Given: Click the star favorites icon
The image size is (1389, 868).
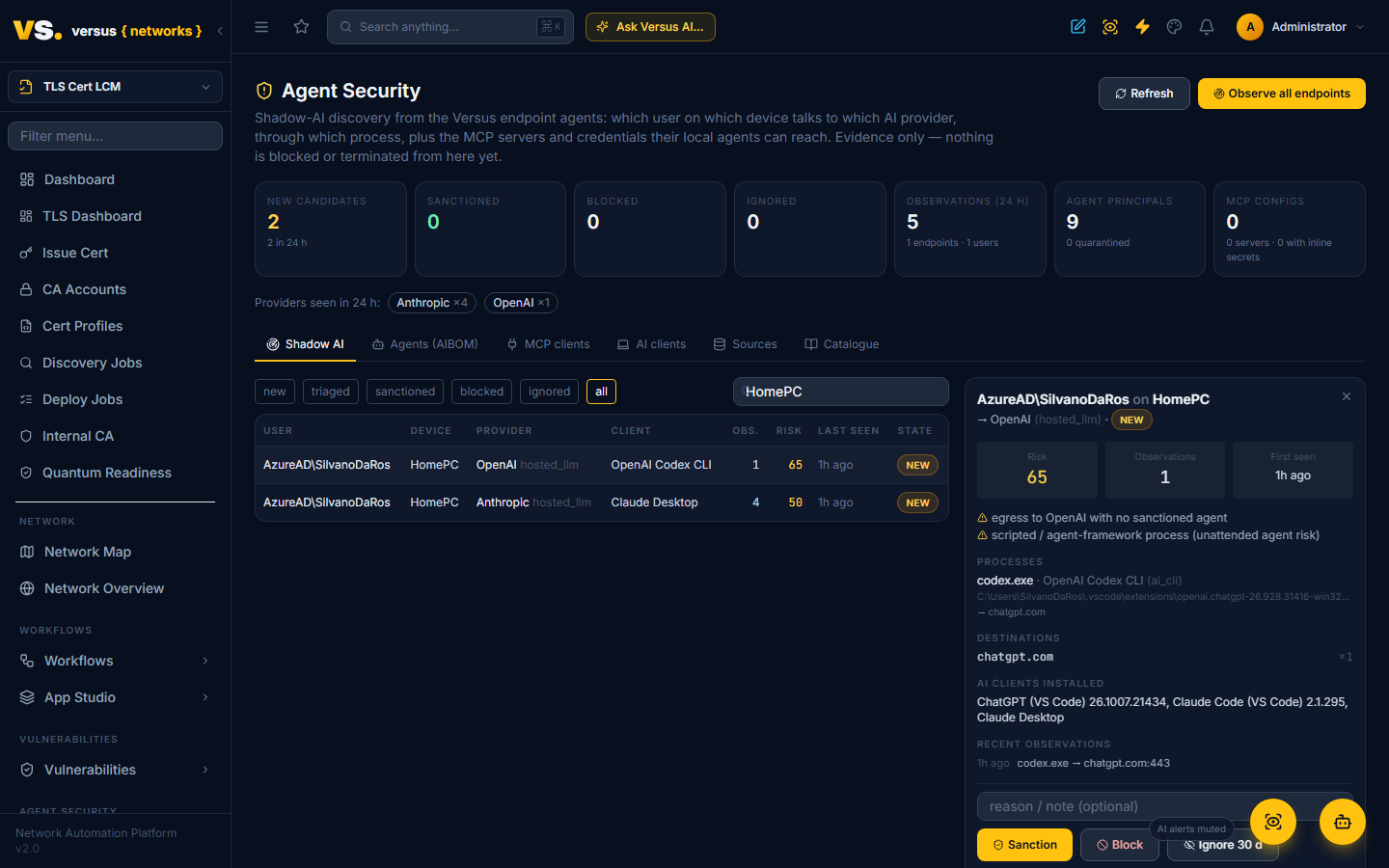Looking at the screenshot, I should tap(302, 27).
